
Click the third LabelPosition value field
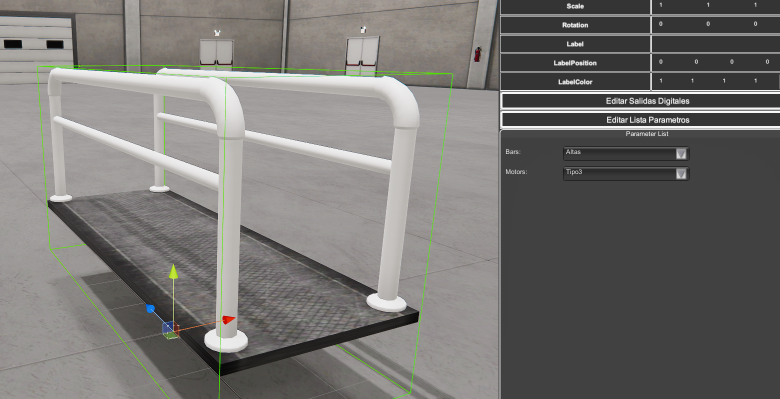pos(732,62)
